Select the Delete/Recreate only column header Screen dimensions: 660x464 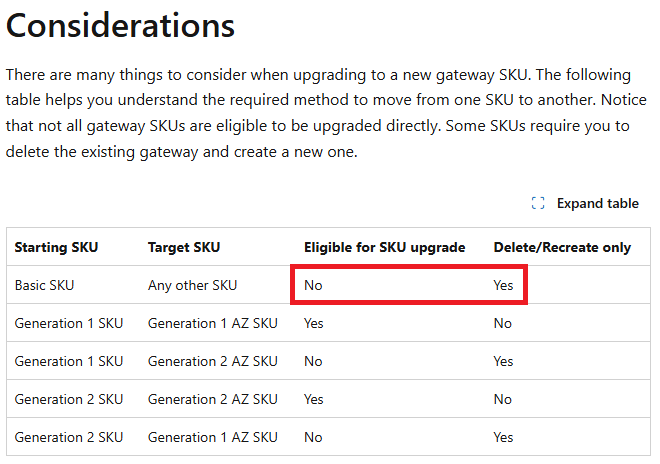(x=562, y=247)
